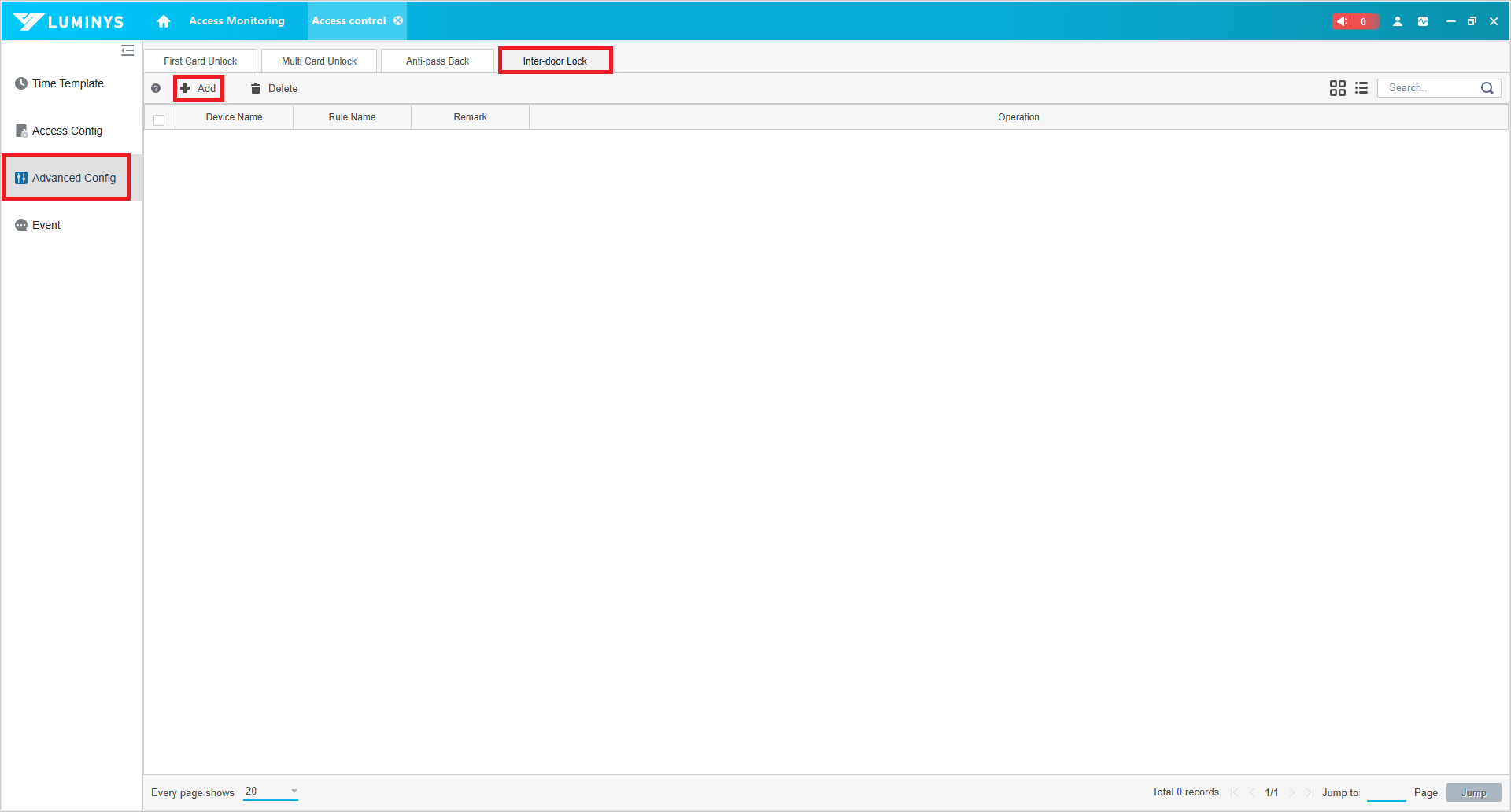Image resolution: width=1511 pixels, height=812 pixels.
Task: Close the Access control tab
Action: 398,21
